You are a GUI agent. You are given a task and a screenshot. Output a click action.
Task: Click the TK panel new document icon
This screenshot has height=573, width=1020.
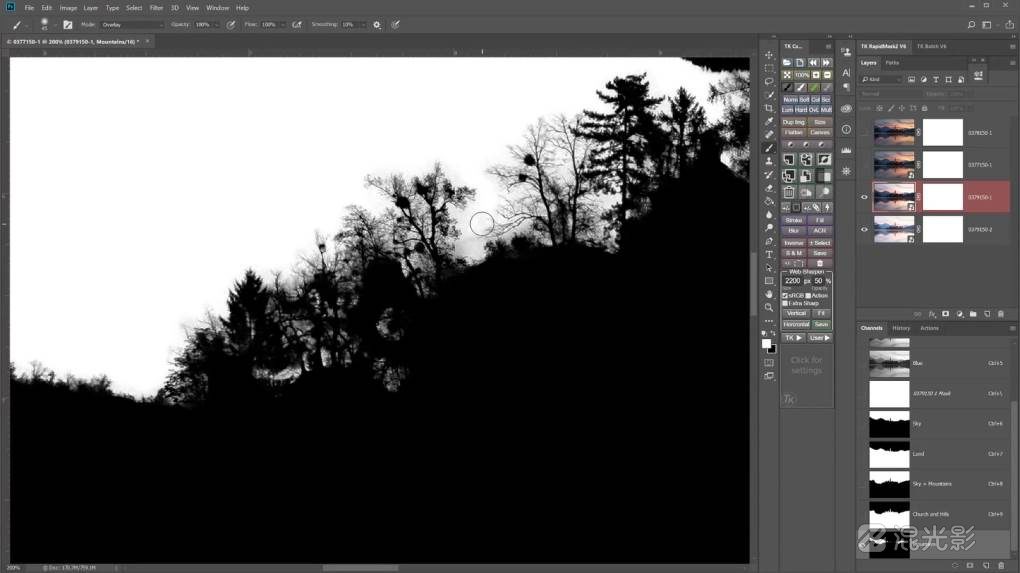pos(800,62)
